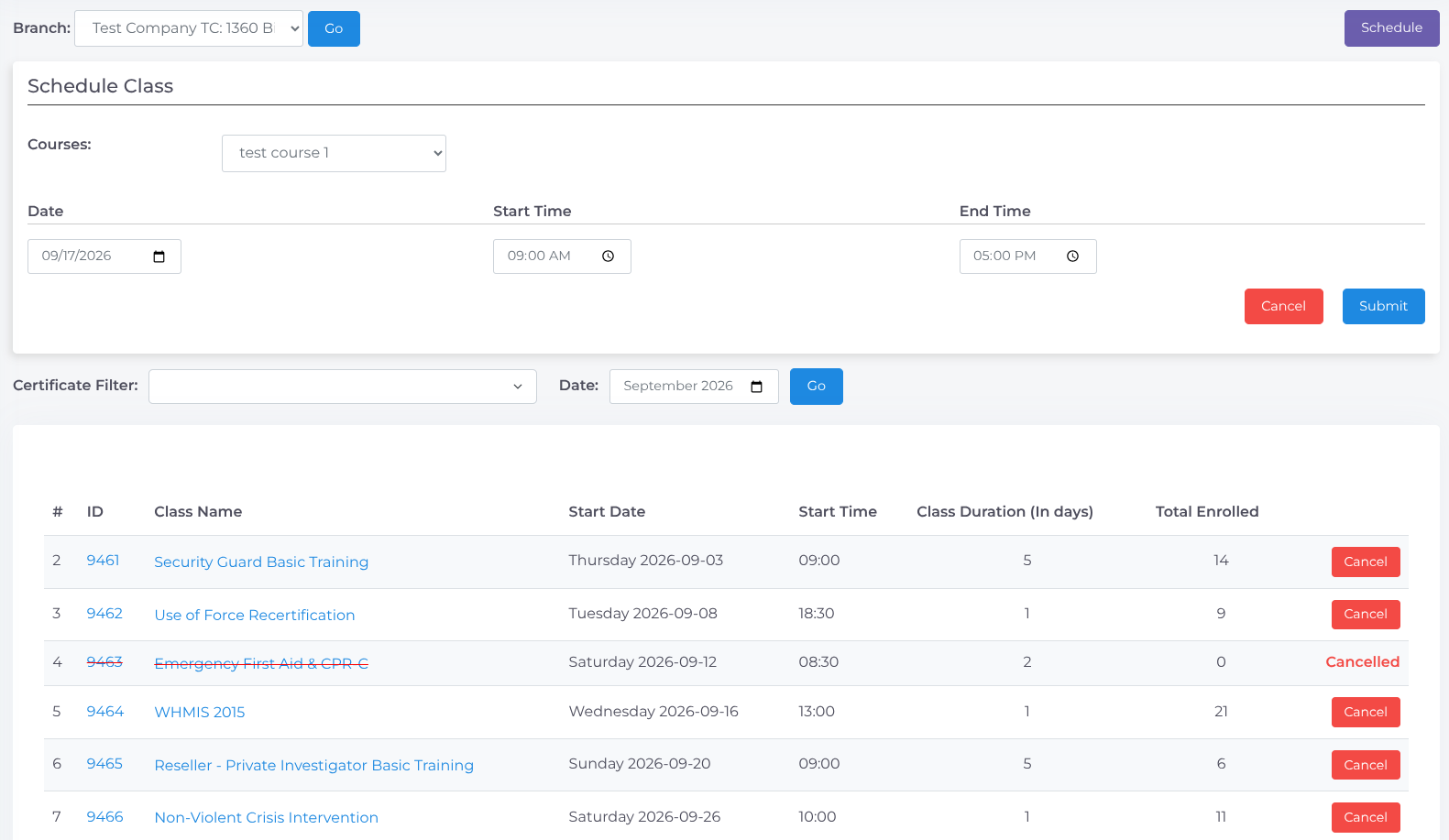Open the WHMIS 2015 class link
This screenshot has width=1449, height=840.
click(200, 713)
